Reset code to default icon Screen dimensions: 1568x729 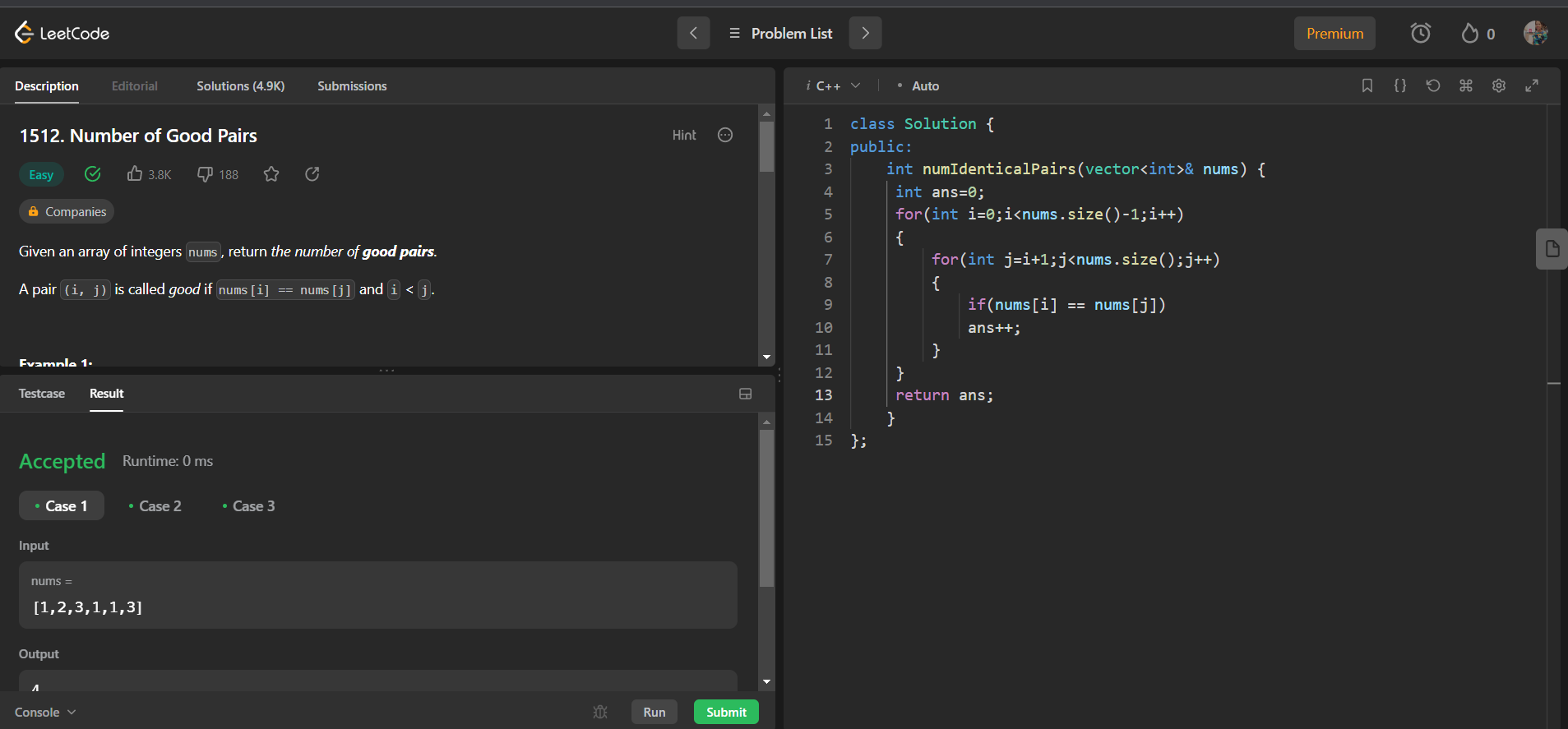pyautogui.click(x=1433, y=85)
